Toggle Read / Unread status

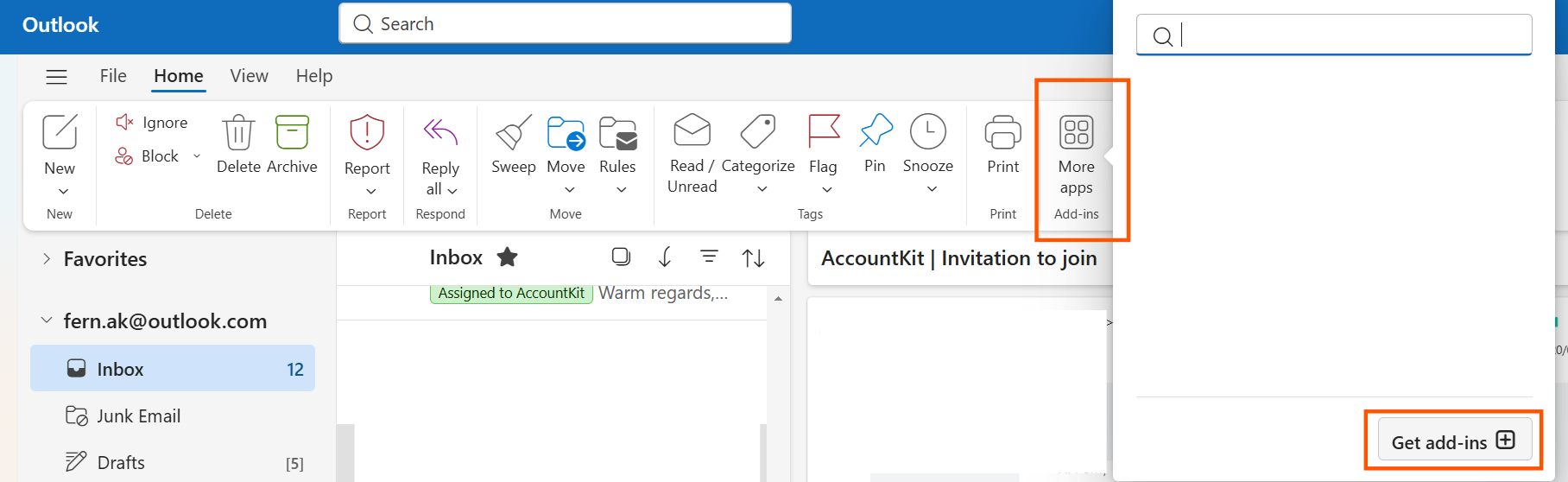click(x=692, y=154)
